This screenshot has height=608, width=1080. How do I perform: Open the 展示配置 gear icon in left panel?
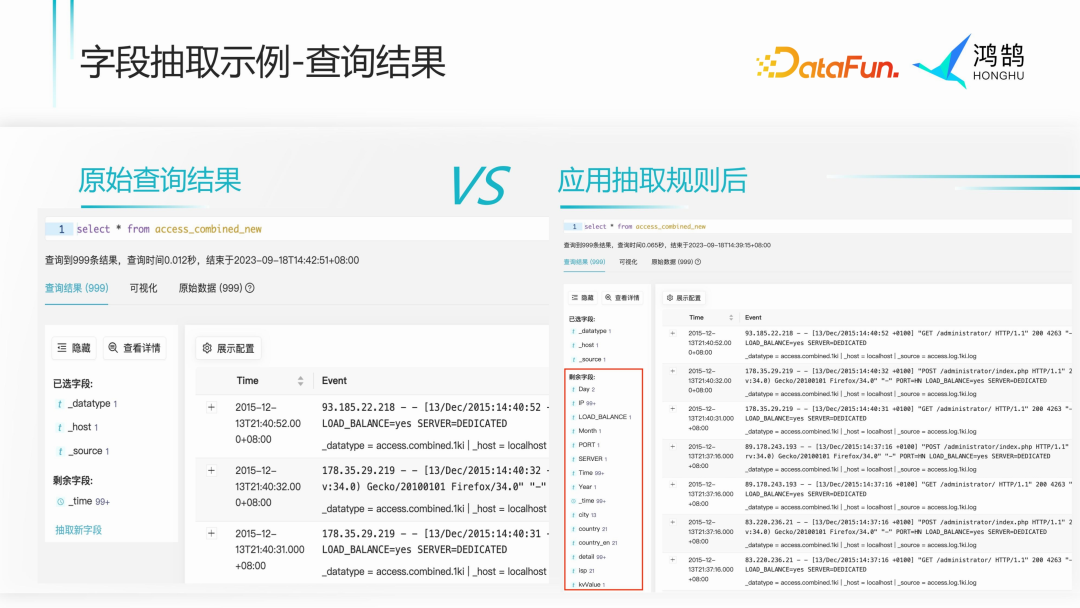click(x=207, y=349)
